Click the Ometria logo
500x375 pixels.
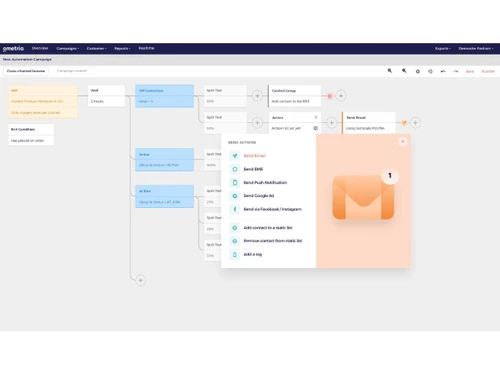click(13, 49)
